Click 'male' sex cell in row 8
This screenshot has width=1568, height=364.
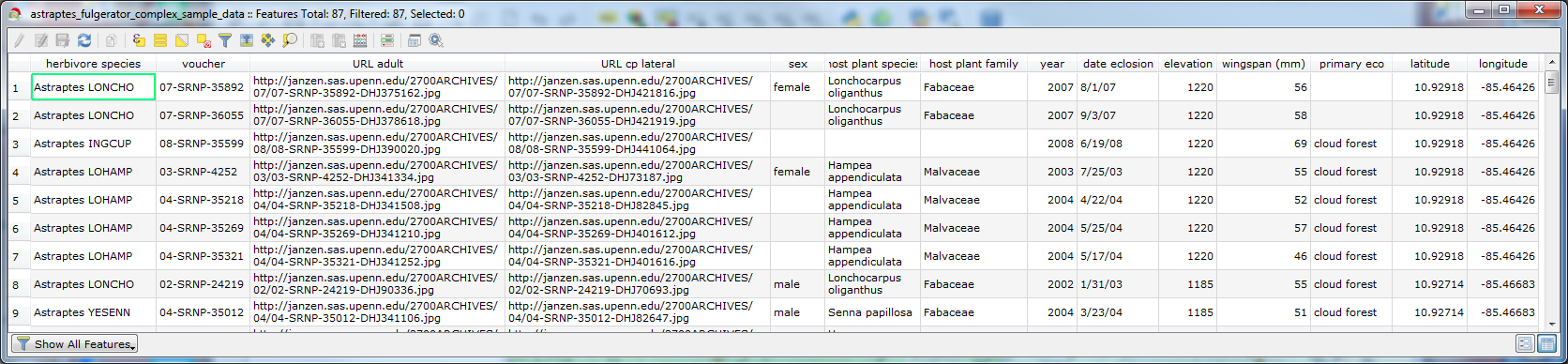[798, 284]
